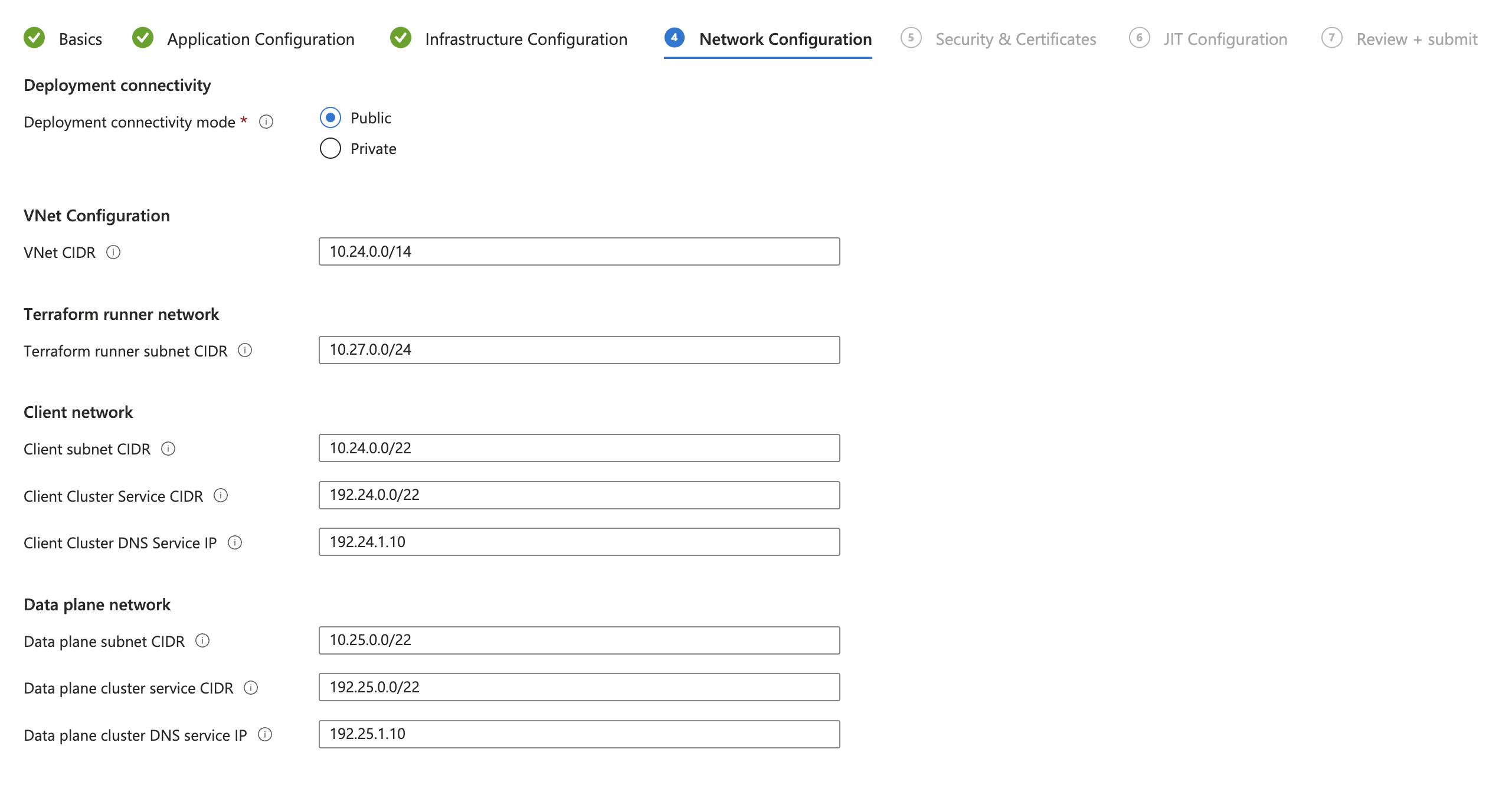This screenshot has width=1512, height=798.
Task: Click the Data plane subnet CIDR field
Action: [x=579, y=640]
